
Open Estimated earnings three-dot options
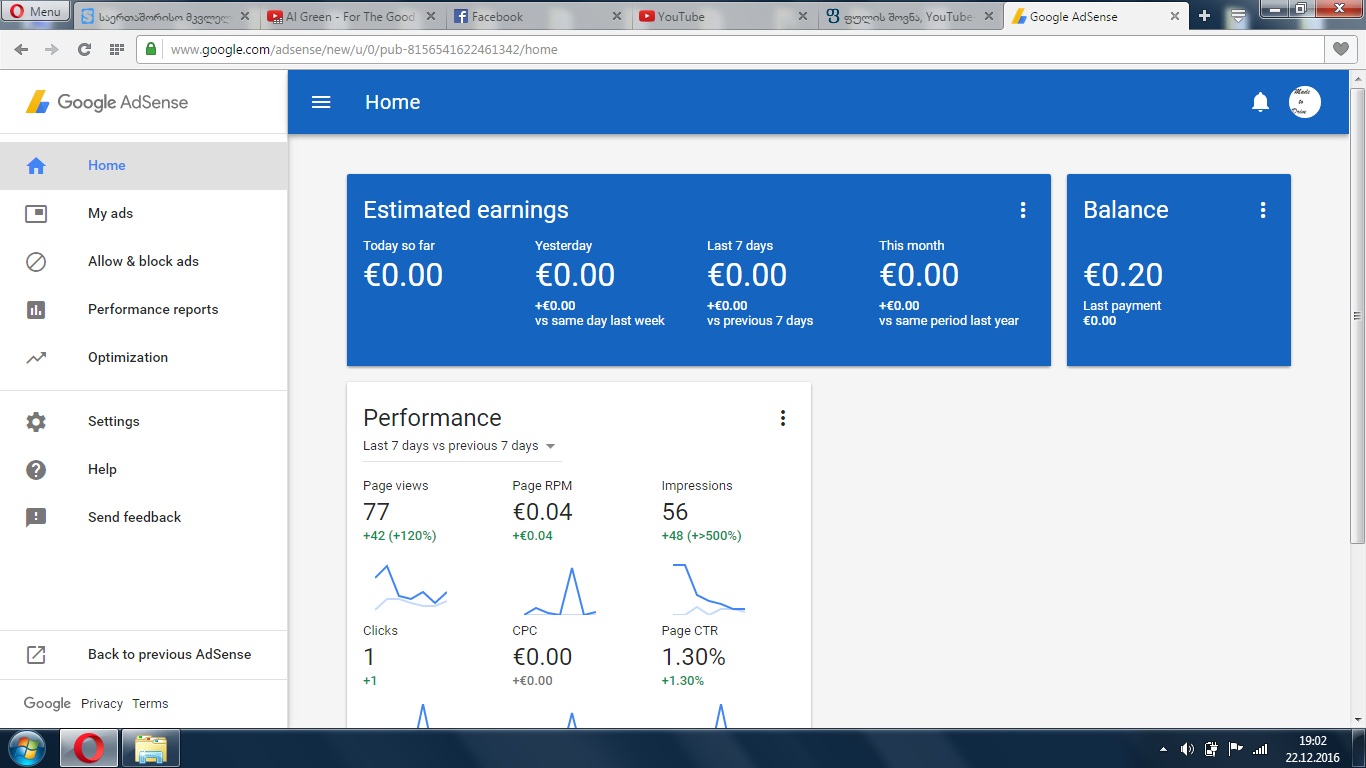pos(1022,210)
